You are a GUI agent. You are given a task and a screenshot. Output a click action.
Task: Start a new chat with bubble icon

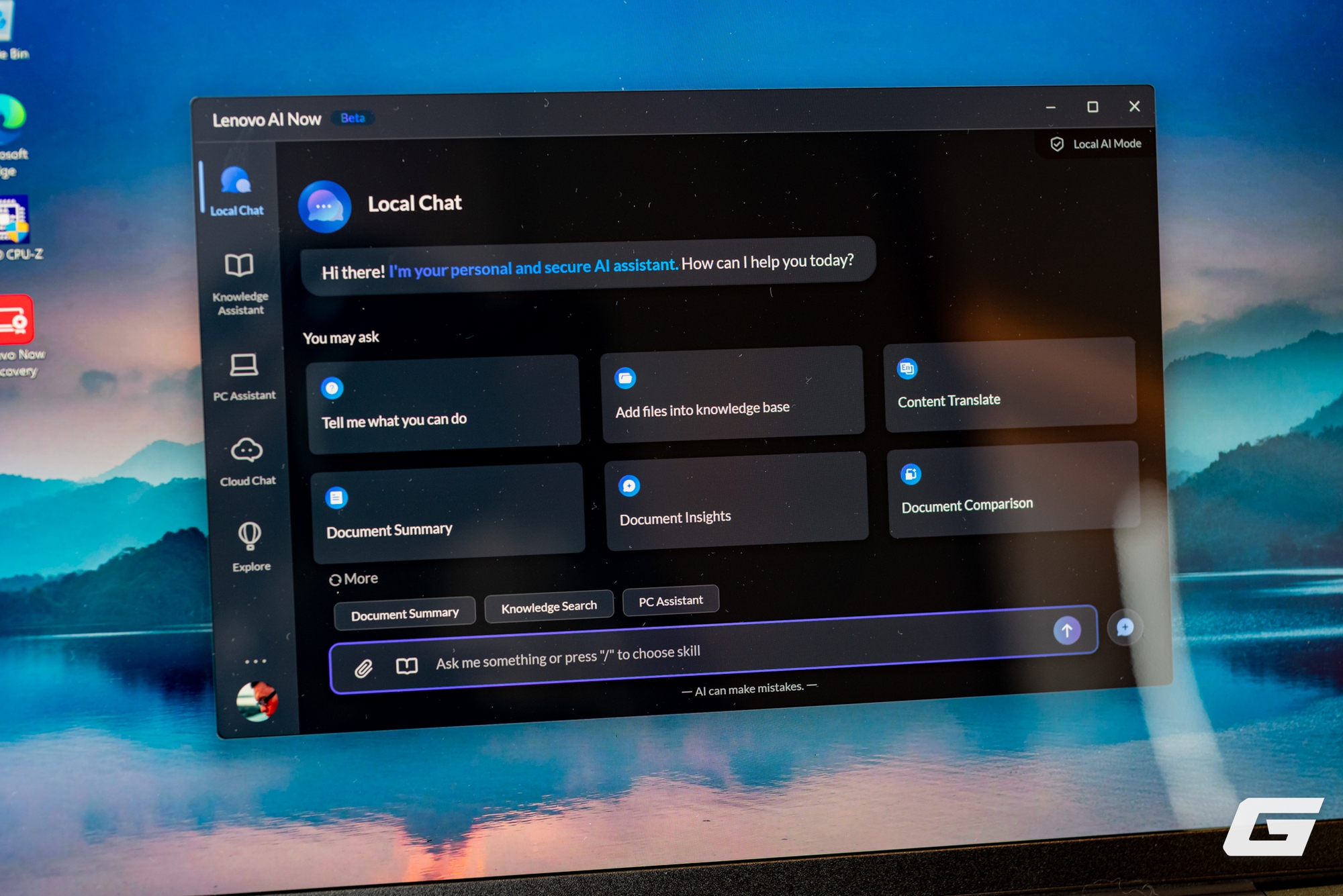(1125, 627)
